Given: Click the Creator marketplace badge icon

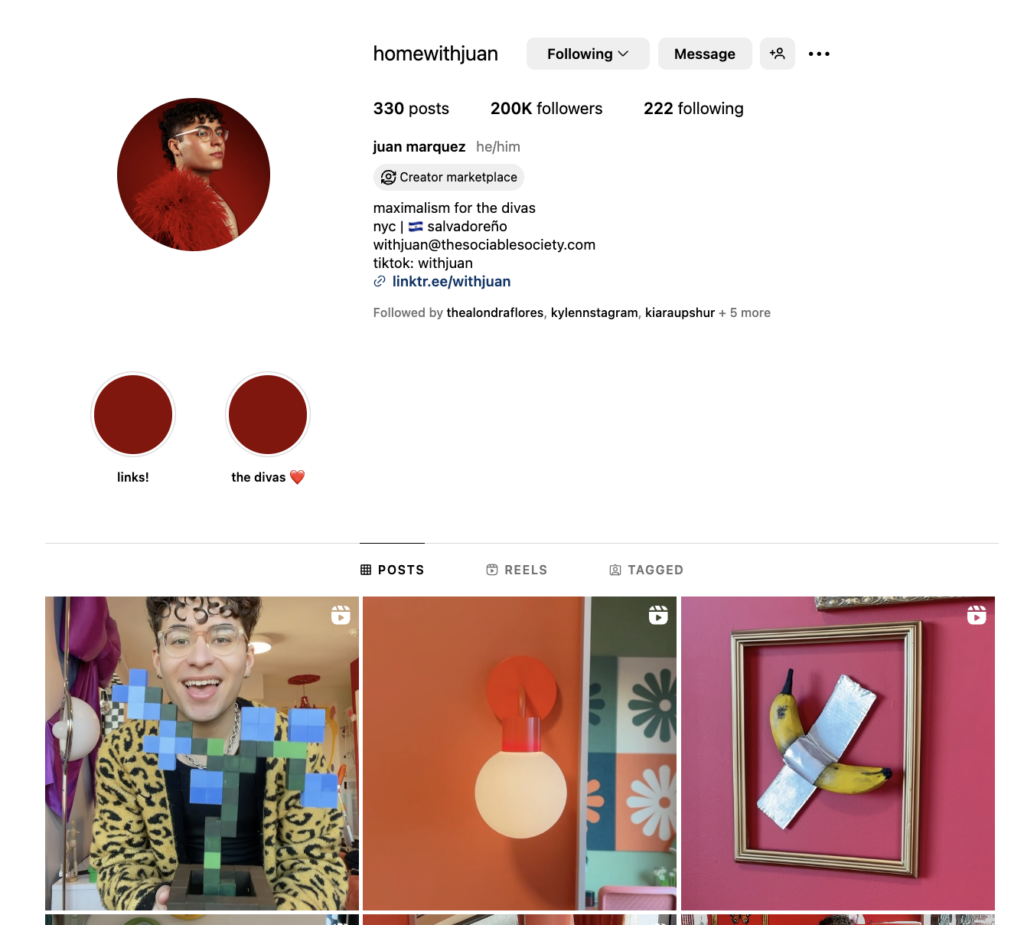Looking at the screenshot, I should tap(388, 177).
